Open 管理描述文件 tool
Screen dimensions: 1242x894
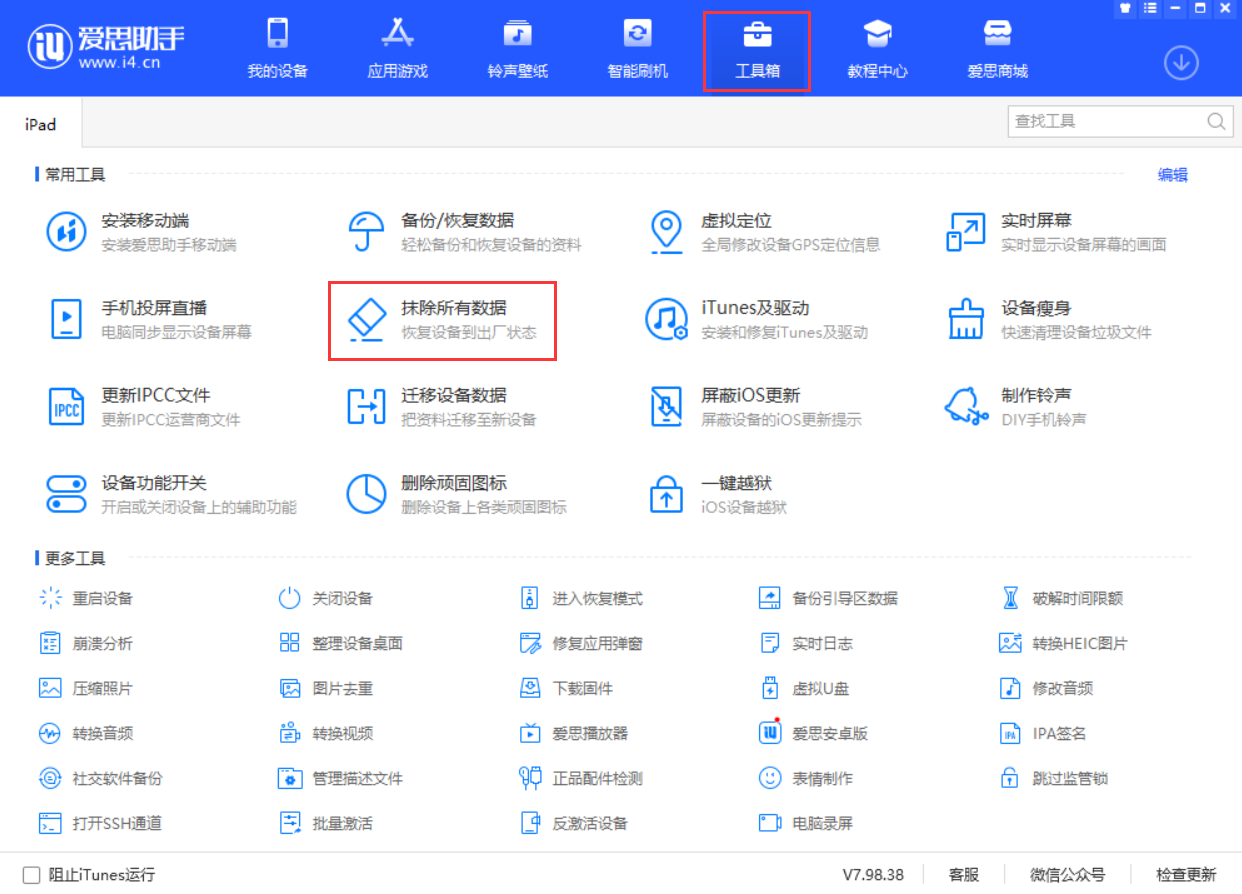pos(341,778)
